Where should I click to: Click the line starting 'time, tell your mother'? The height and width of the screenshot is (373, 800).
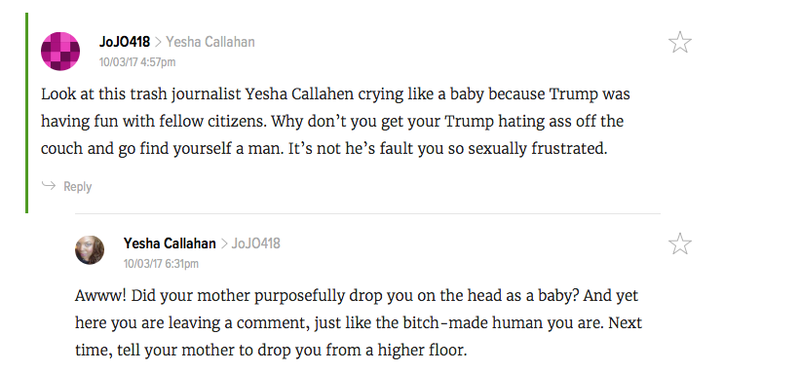click(x=271, y=351)
